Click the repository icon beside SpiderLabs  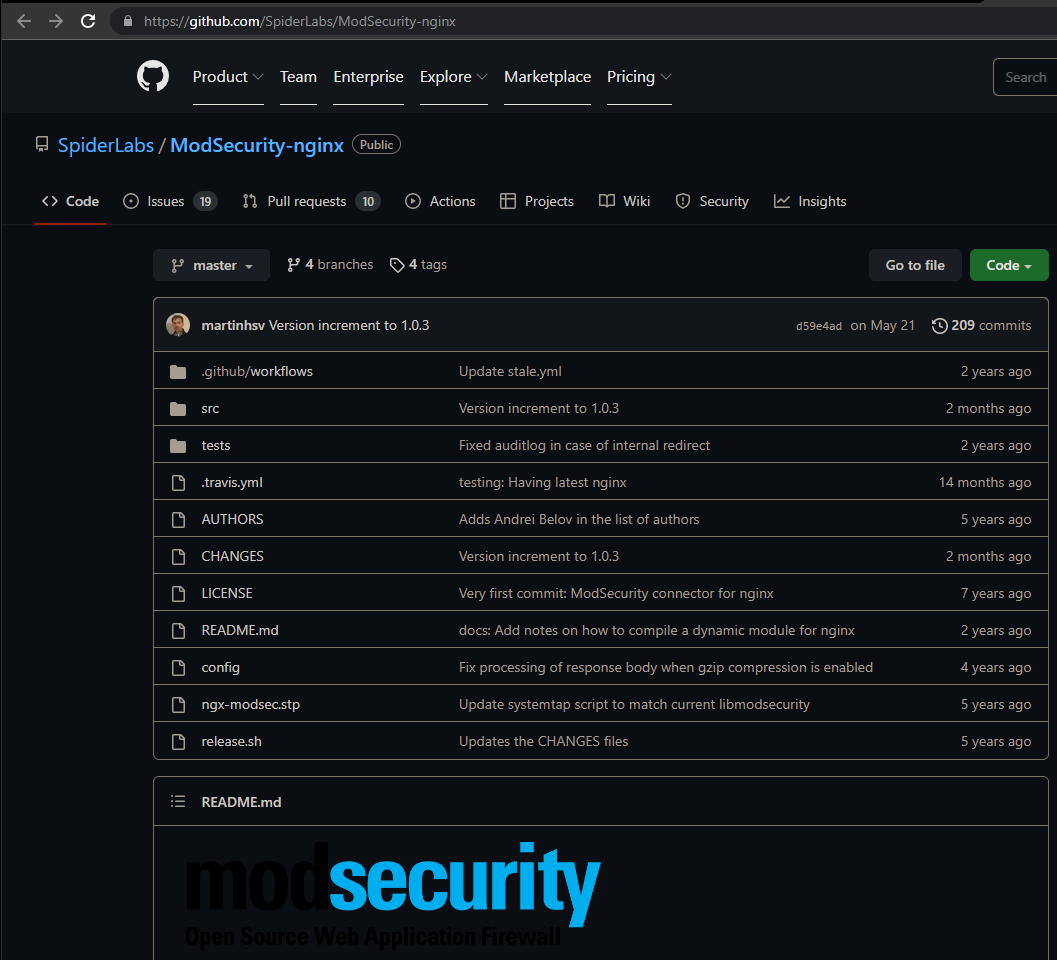coord(42,144)
